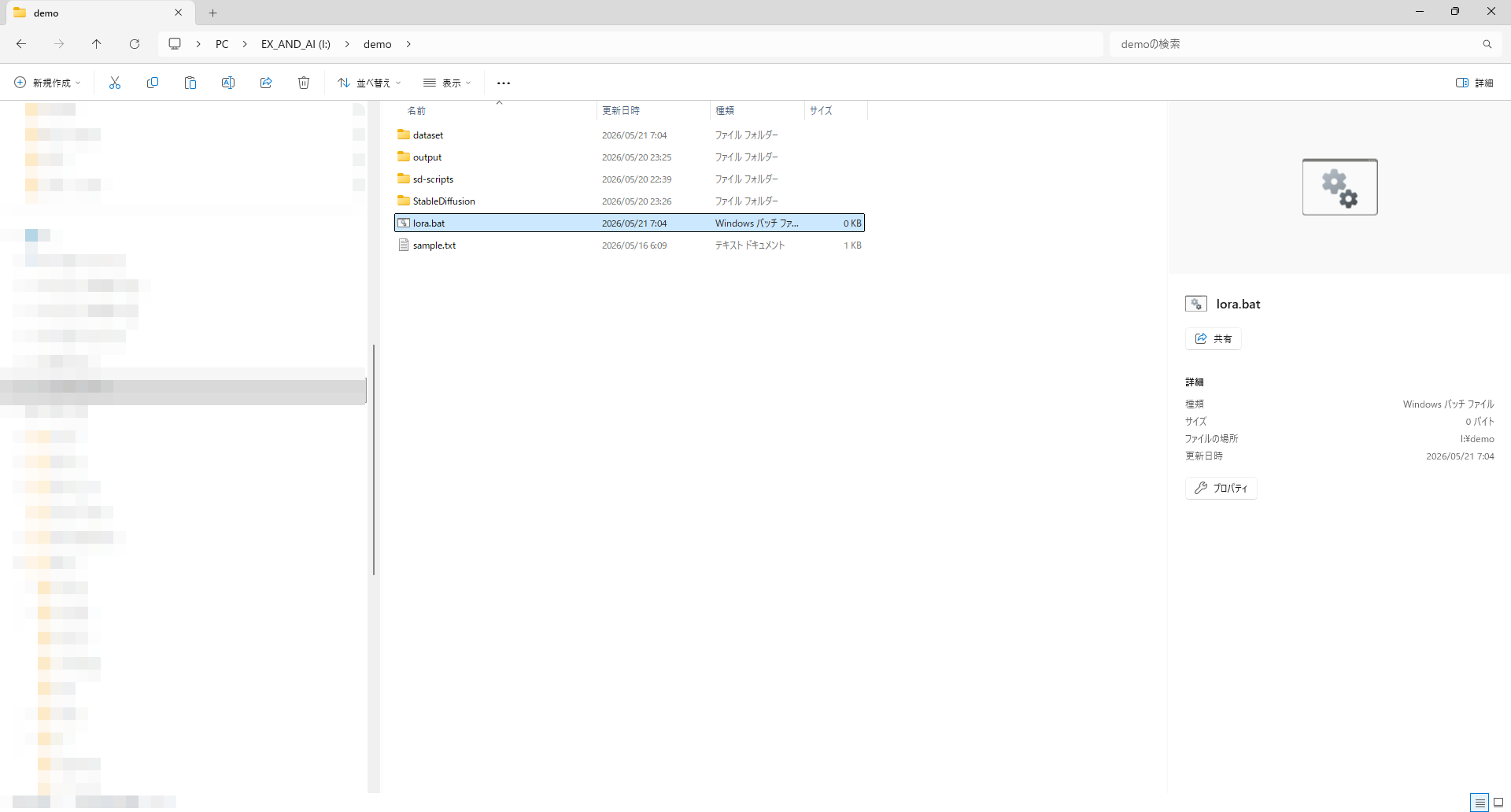This screenshot has height=812, width=1511.
Task: Refresh the demo folder view
Action: 135,44
